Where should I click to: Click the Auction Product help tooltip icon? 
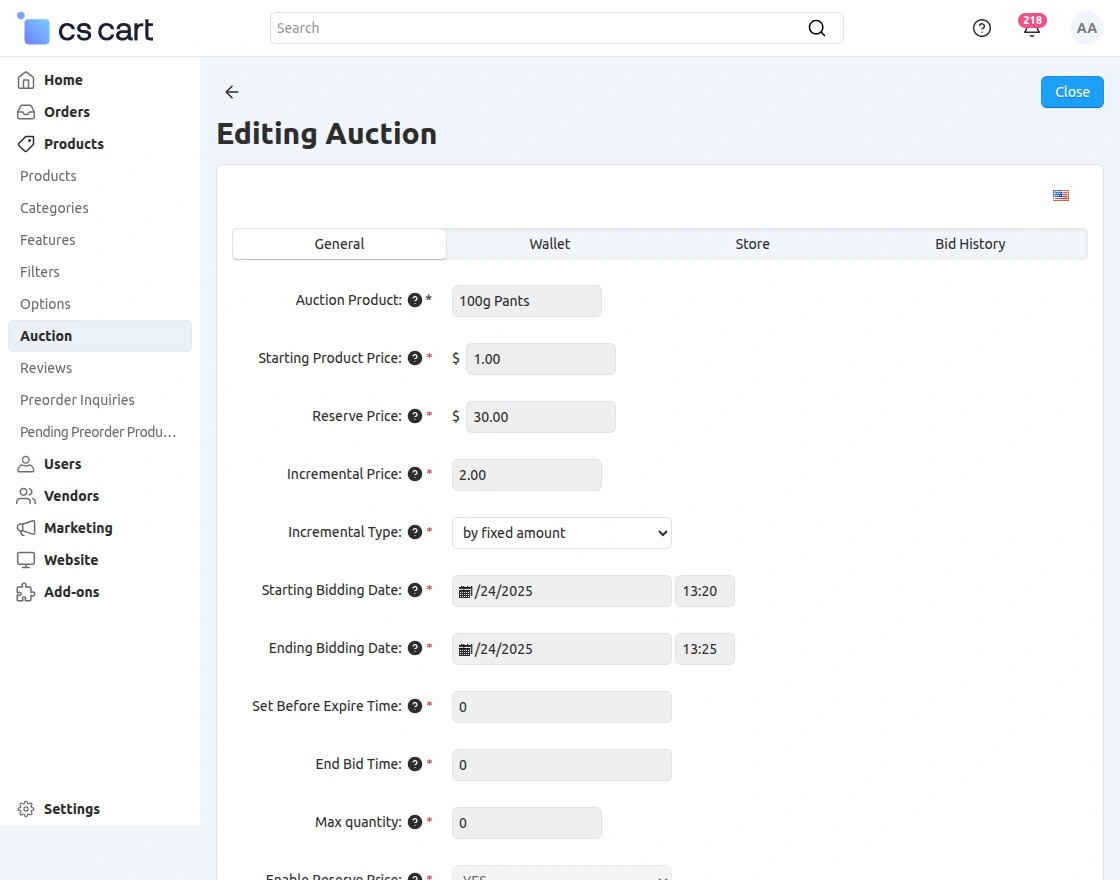(415, 299)
